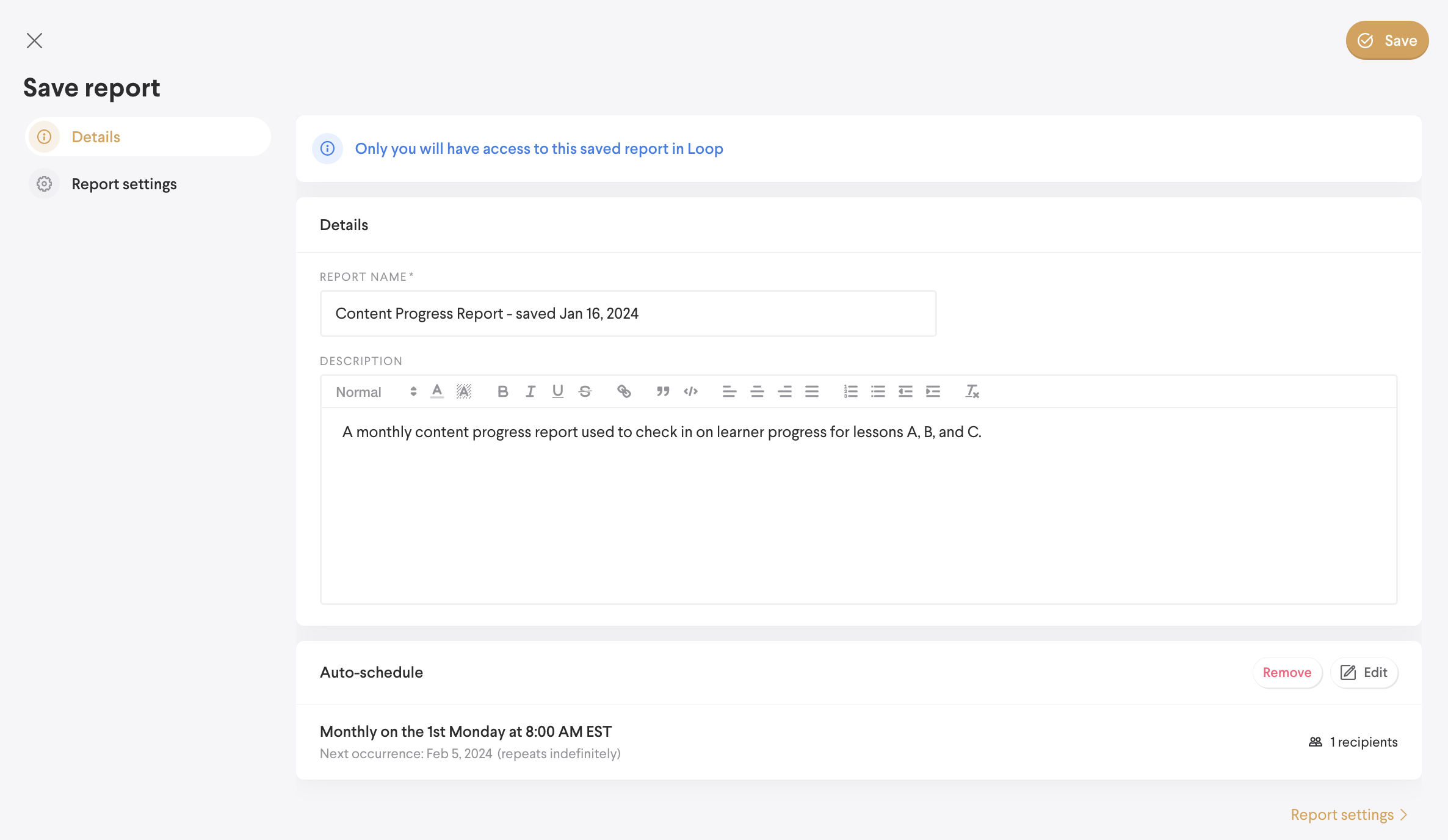Viewport: 1448px width, 840px height.
Task: Toggle italic formatting in description editor
Action: [x=530, y=391]
